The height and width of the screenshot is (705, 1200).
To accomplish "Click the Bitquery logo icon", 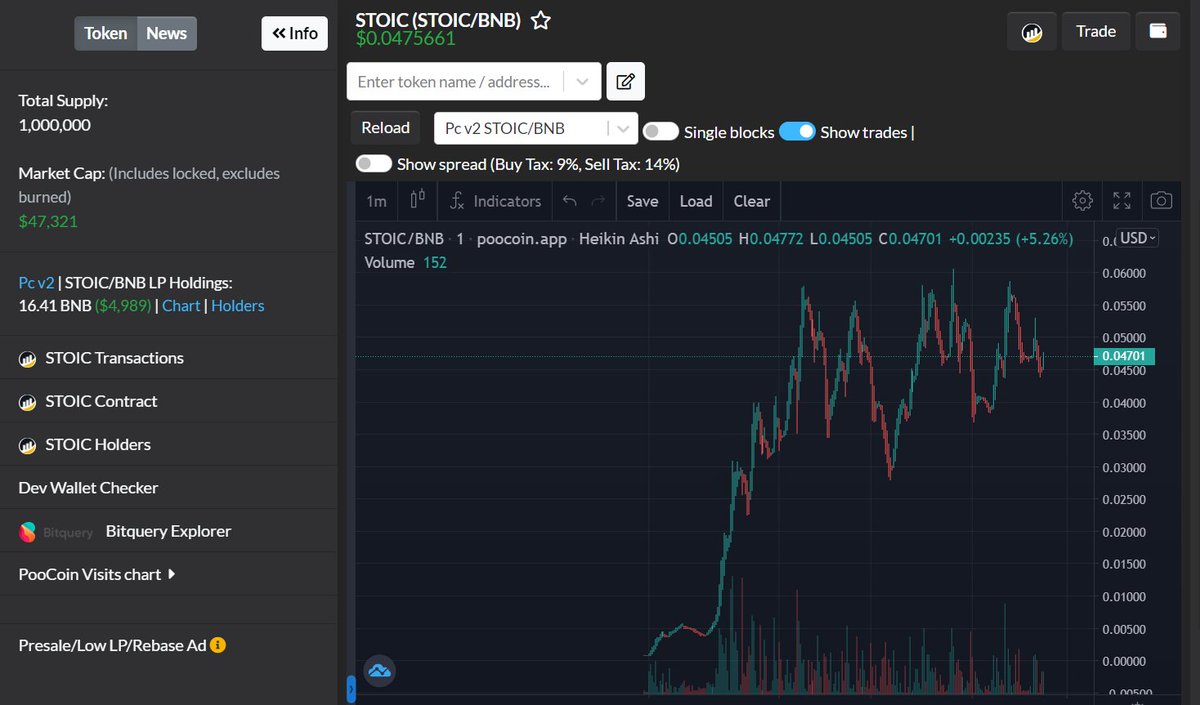I will point(28,532).
